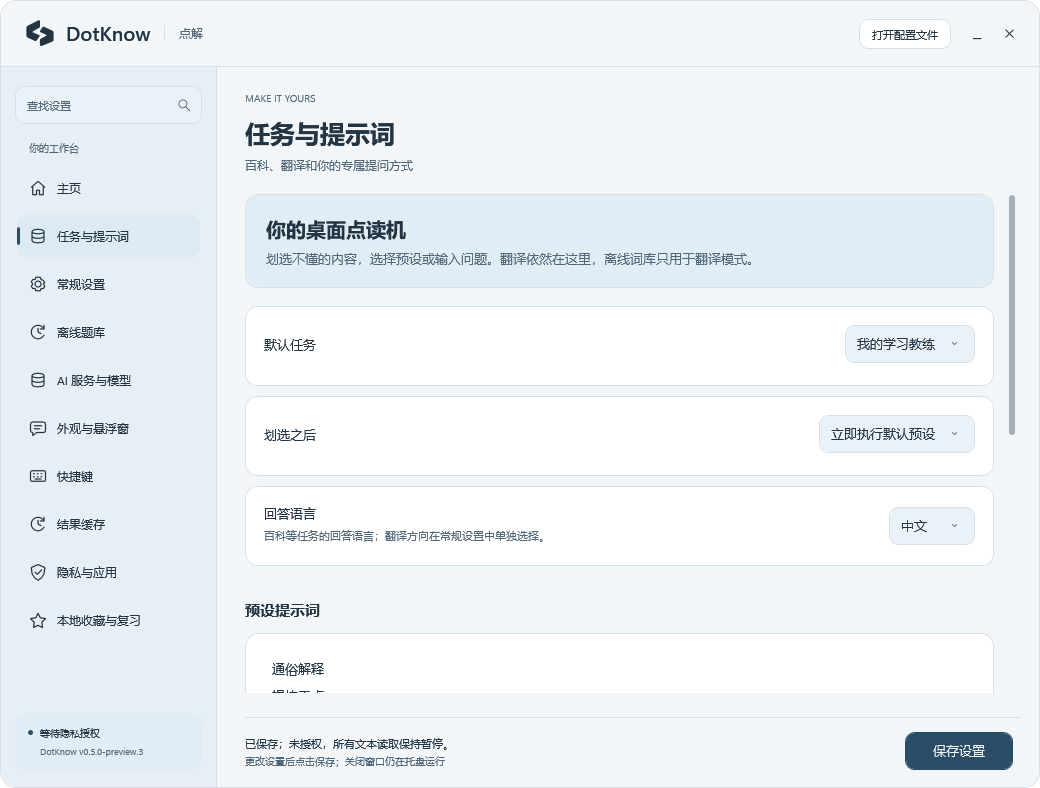Click DotKnow v0.5.0-preview.3 version text

pos(92,752)
